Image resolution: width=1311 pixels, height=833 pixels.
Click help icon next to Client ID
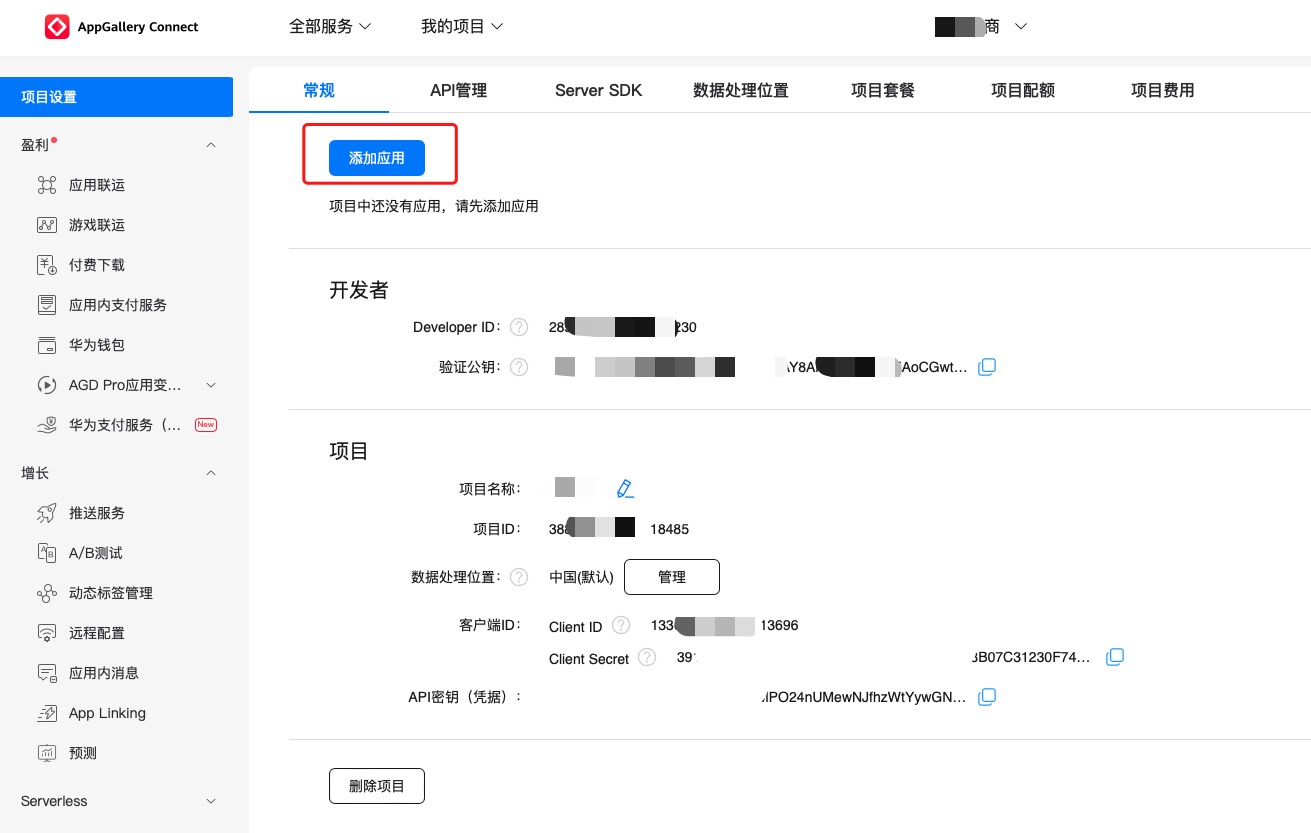coord(621,625)
